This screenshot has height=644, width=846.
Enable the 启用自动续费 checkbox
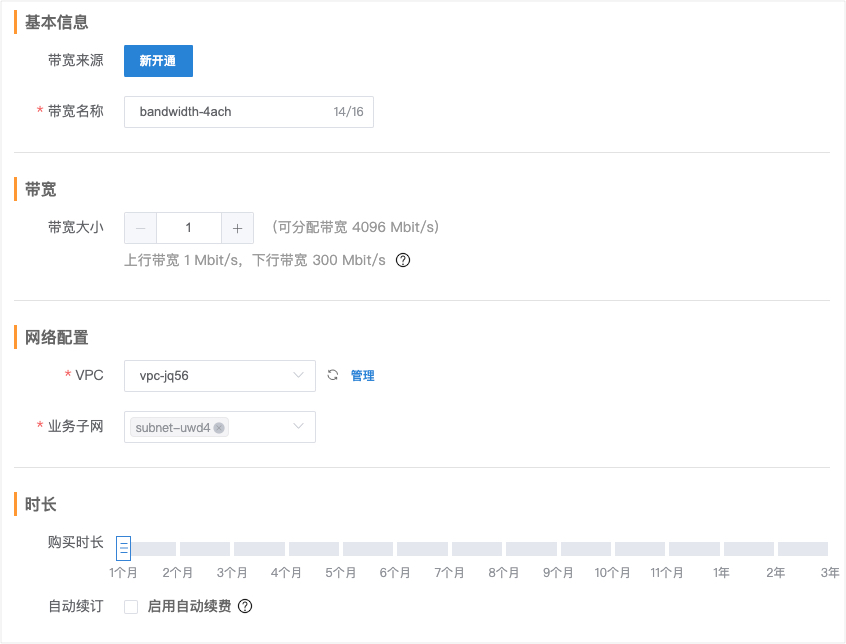[x=131, y=606]
